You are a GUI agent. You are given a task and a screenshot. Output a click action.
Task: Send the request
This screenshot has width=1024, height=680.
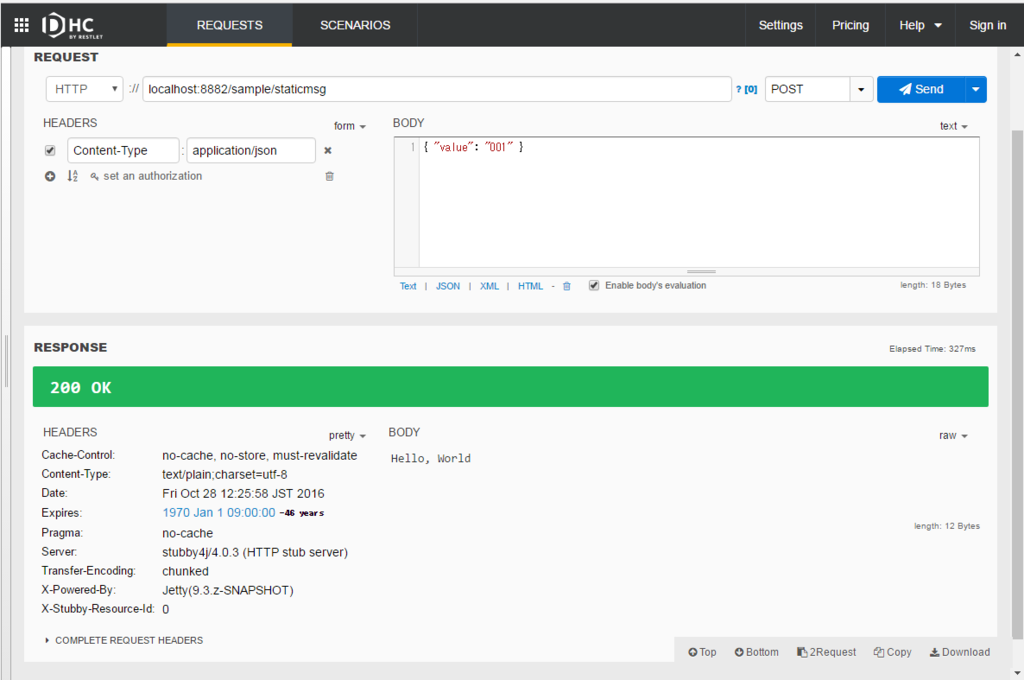coord(921,89)
